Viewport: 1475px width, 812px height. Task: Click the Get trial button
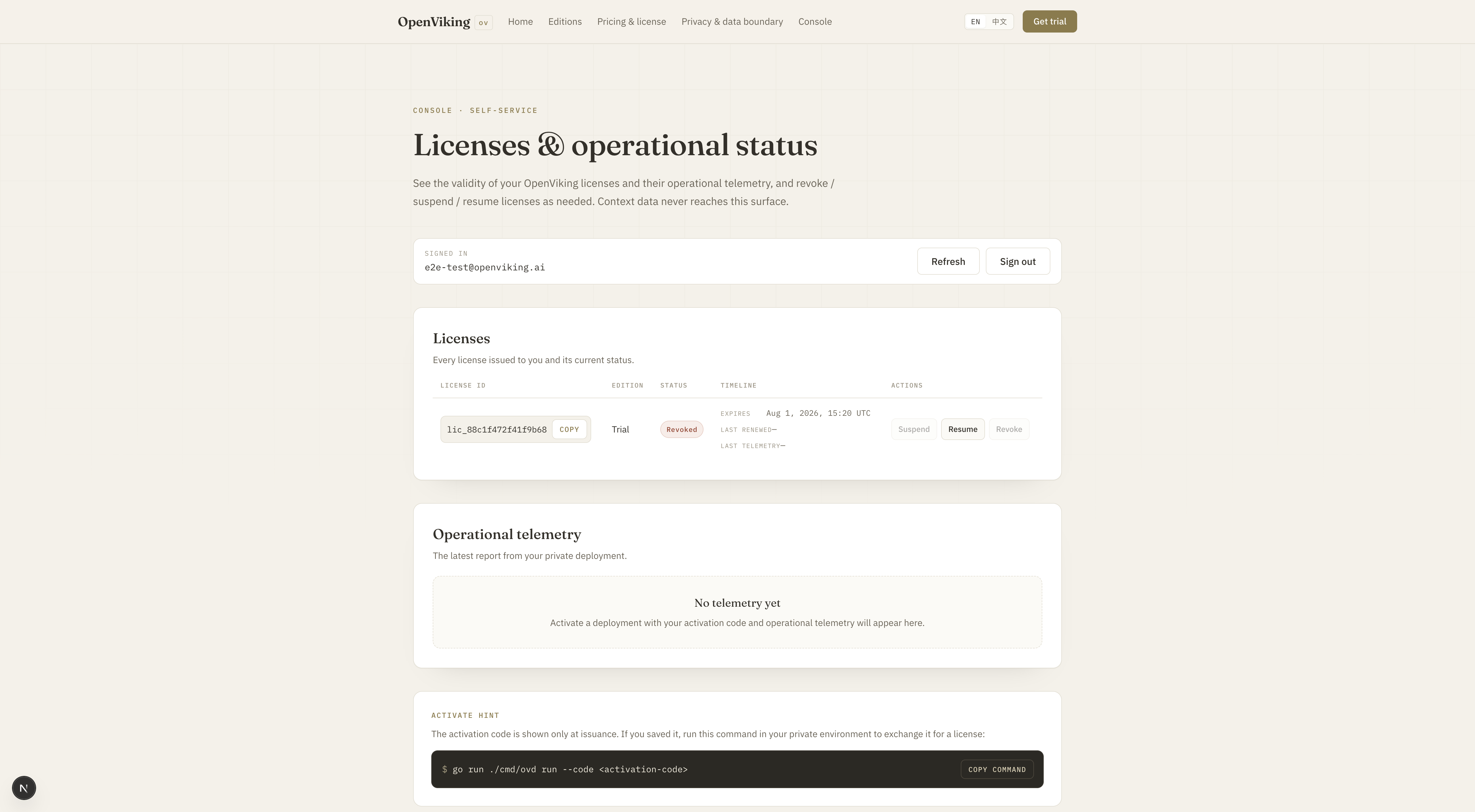(x=1049, y=22)
